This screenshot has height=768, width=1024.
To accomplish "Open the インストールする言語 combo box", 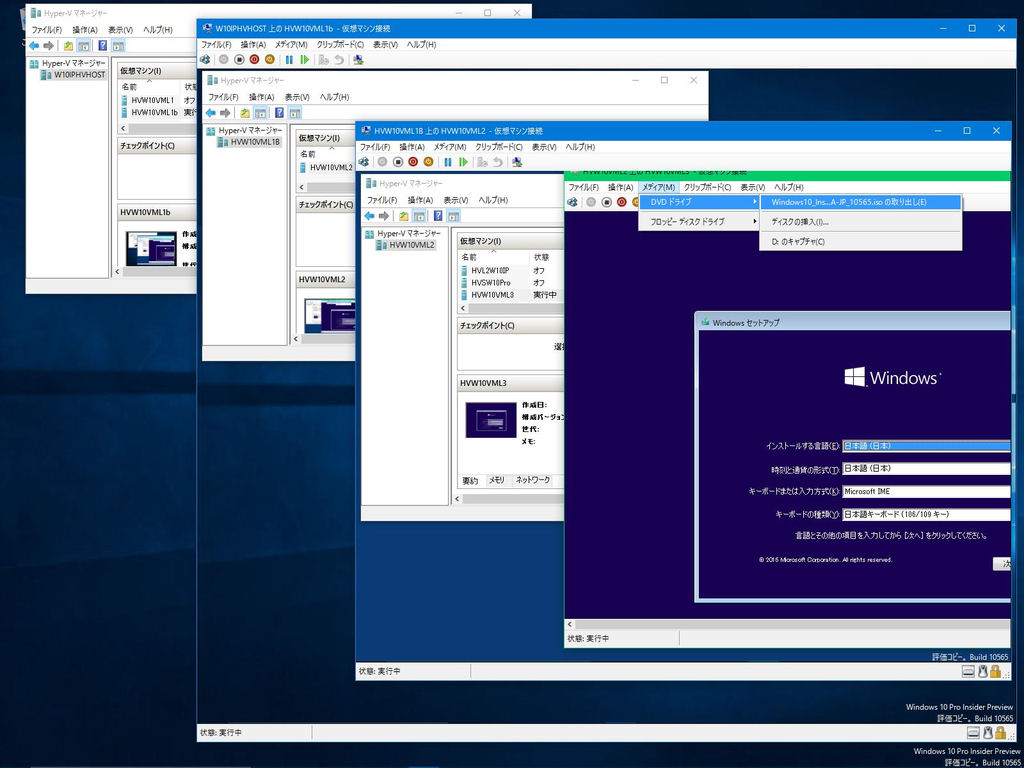I will pos(927,446).
